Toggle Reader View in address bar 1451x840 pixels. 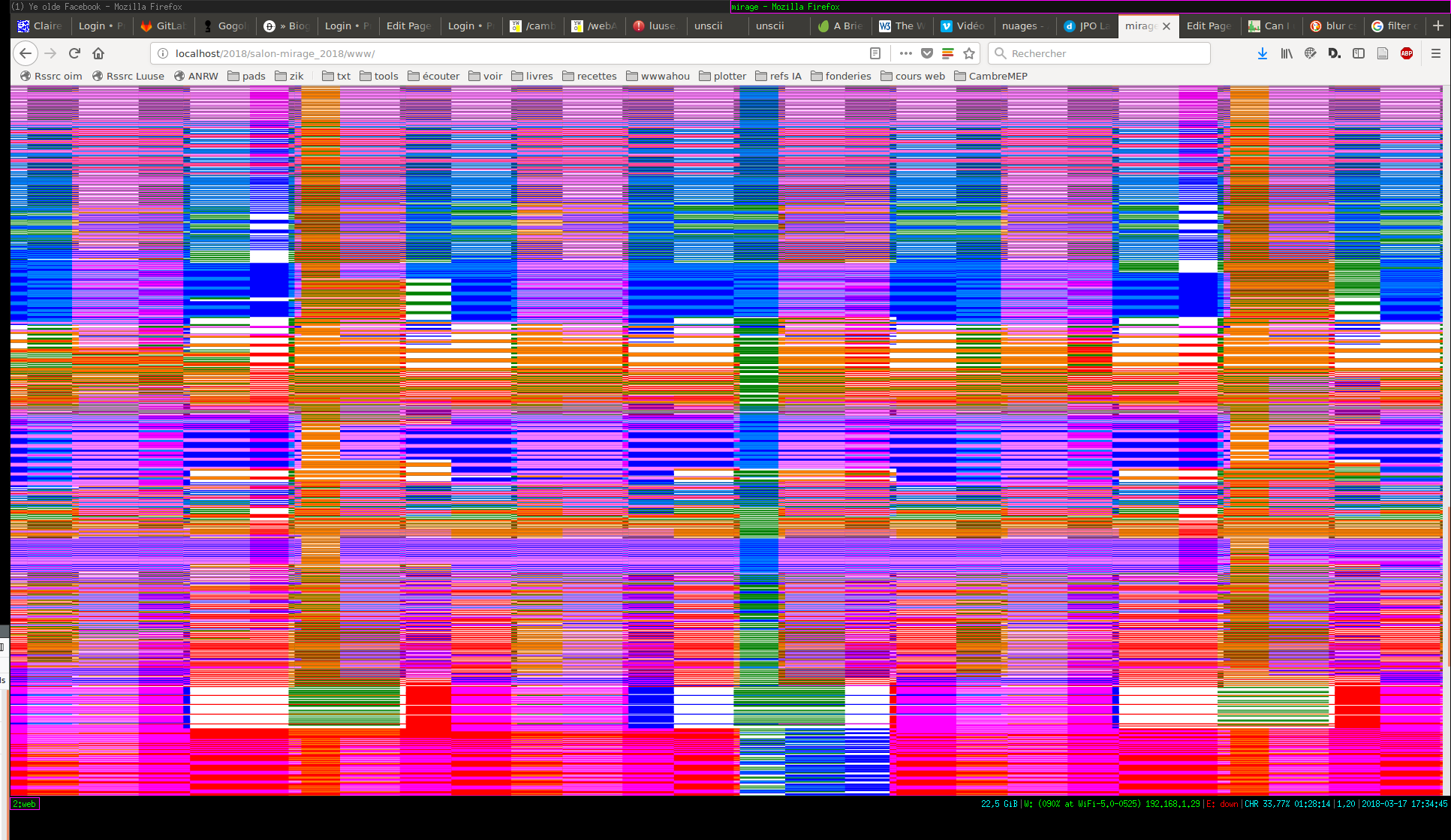pyautogui.click(x=875, y=53)
